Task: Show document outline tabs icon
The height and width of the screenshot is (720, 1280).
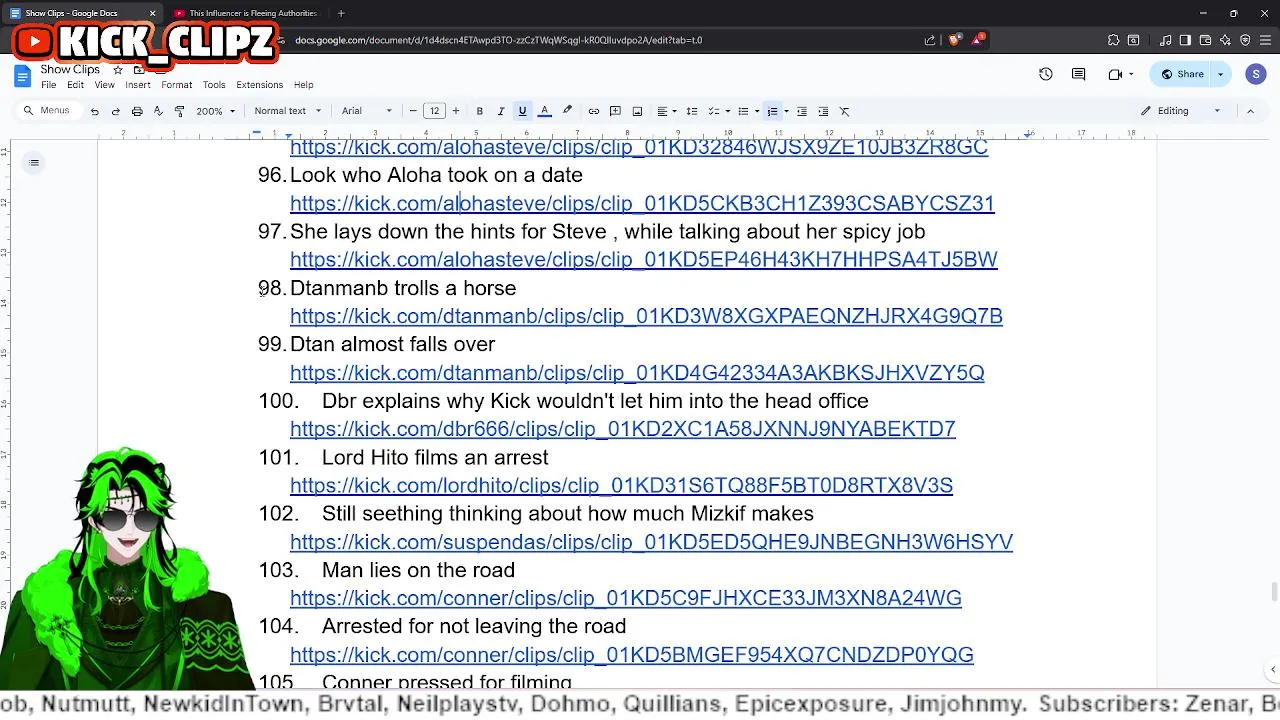Action: [34, 163]
